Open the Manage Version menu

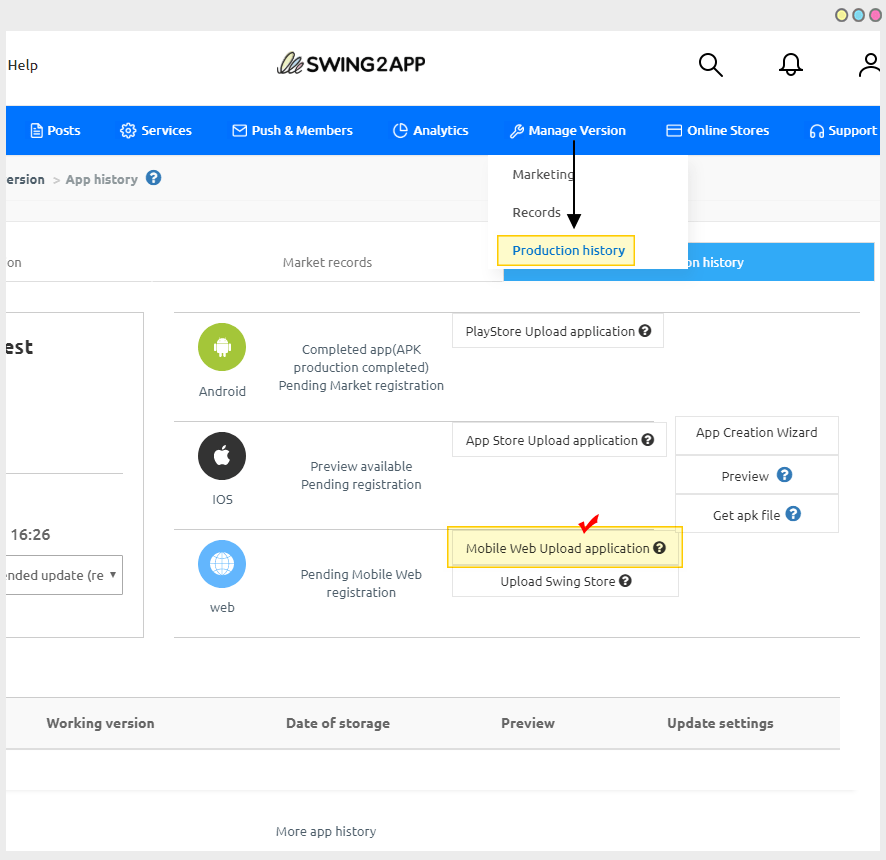tap(567, 130)
